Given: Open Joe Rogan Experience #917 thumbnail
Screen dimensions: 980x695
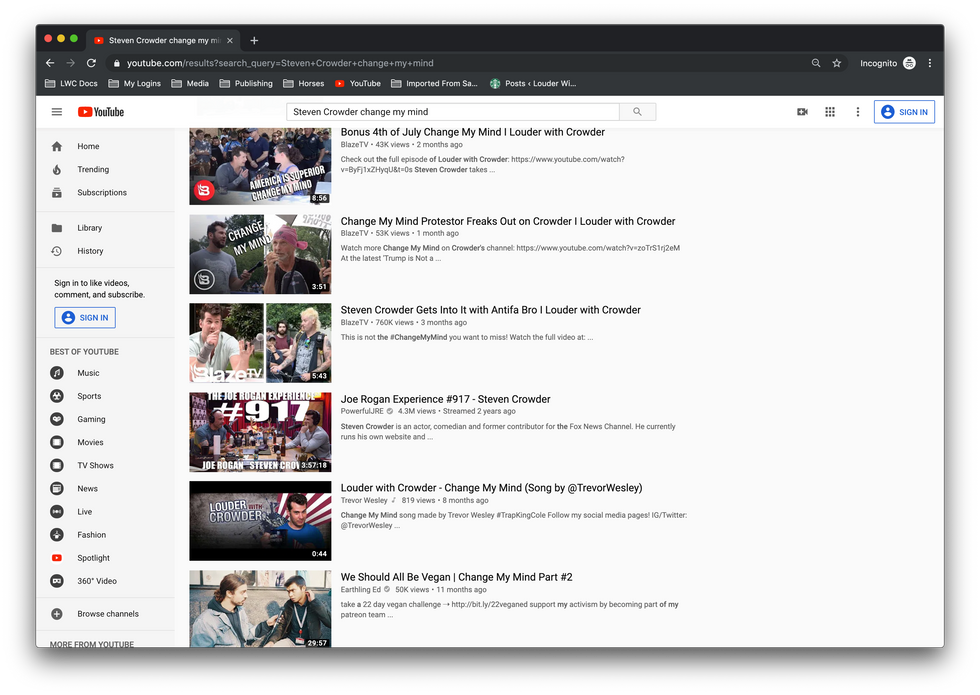Looking at the screenshot, I should coord(260,432).
